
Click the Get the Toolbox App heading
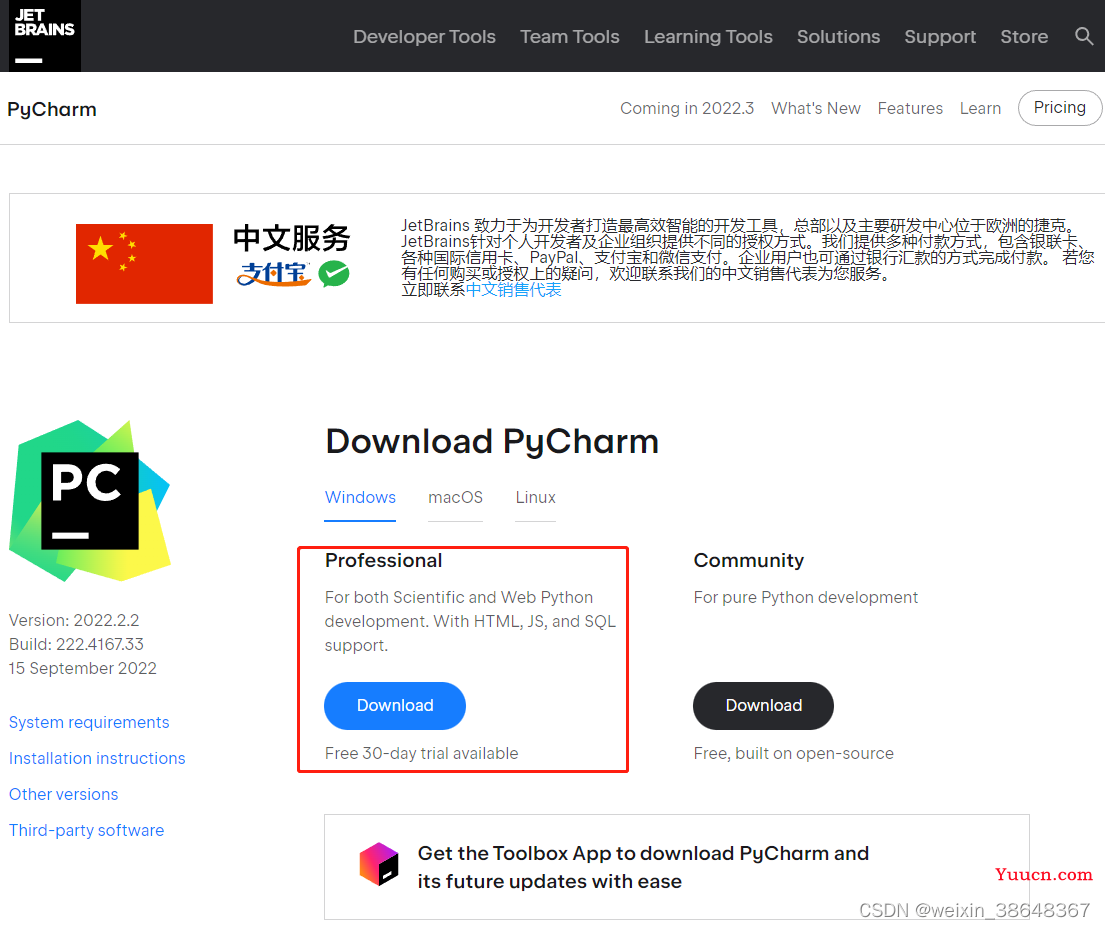643,867
